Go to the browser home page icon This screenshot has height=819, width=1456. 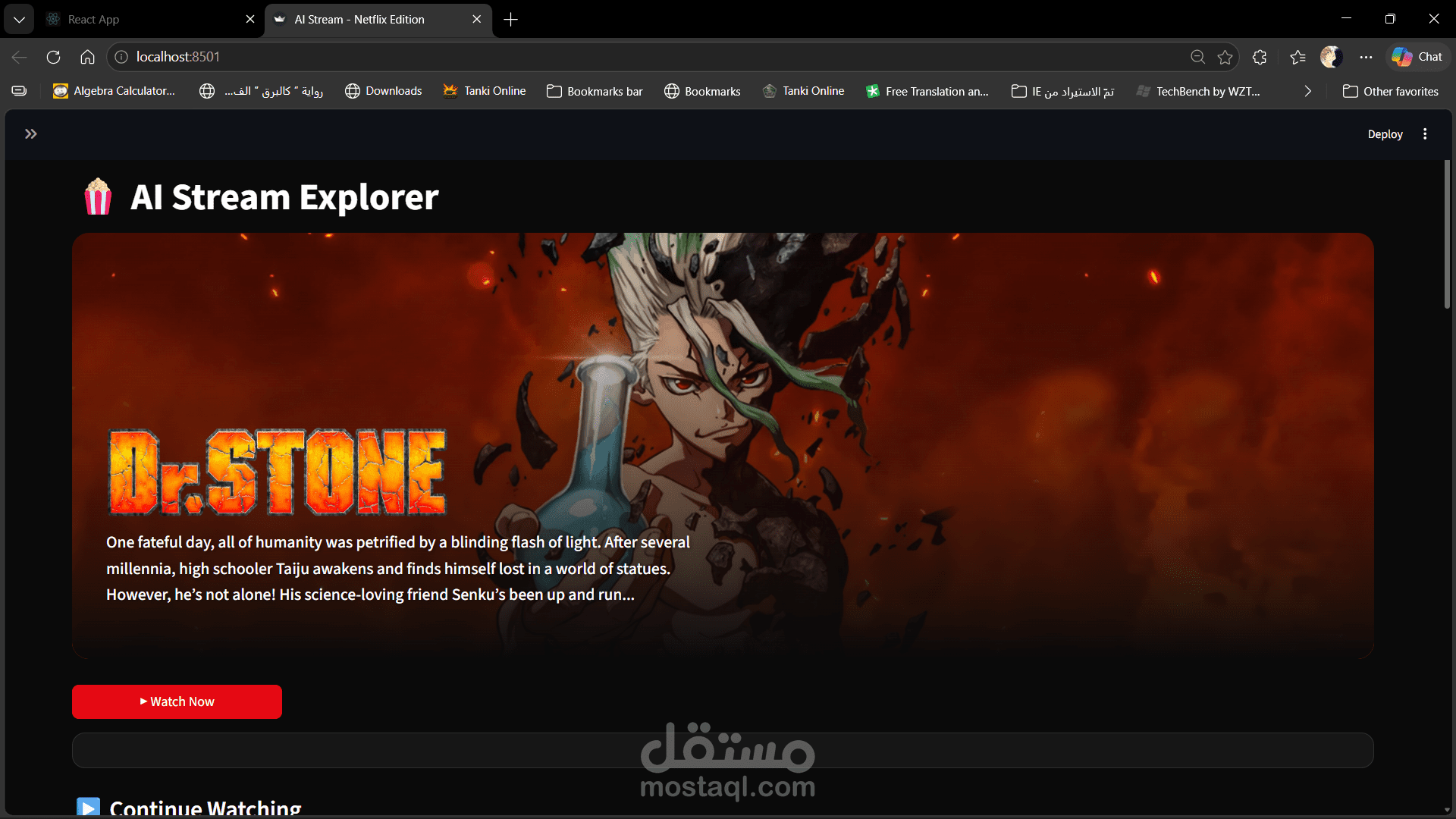tap(87, 57)
